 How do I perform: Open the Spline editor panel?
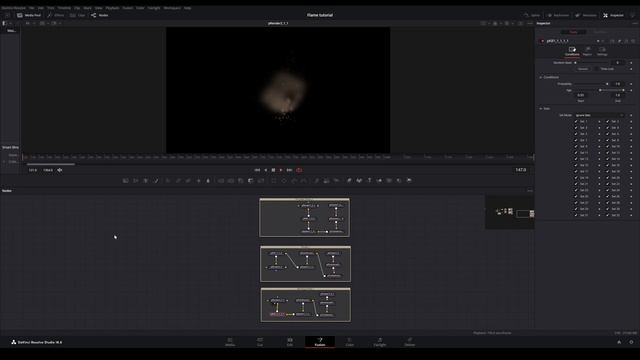click(532, 15)
